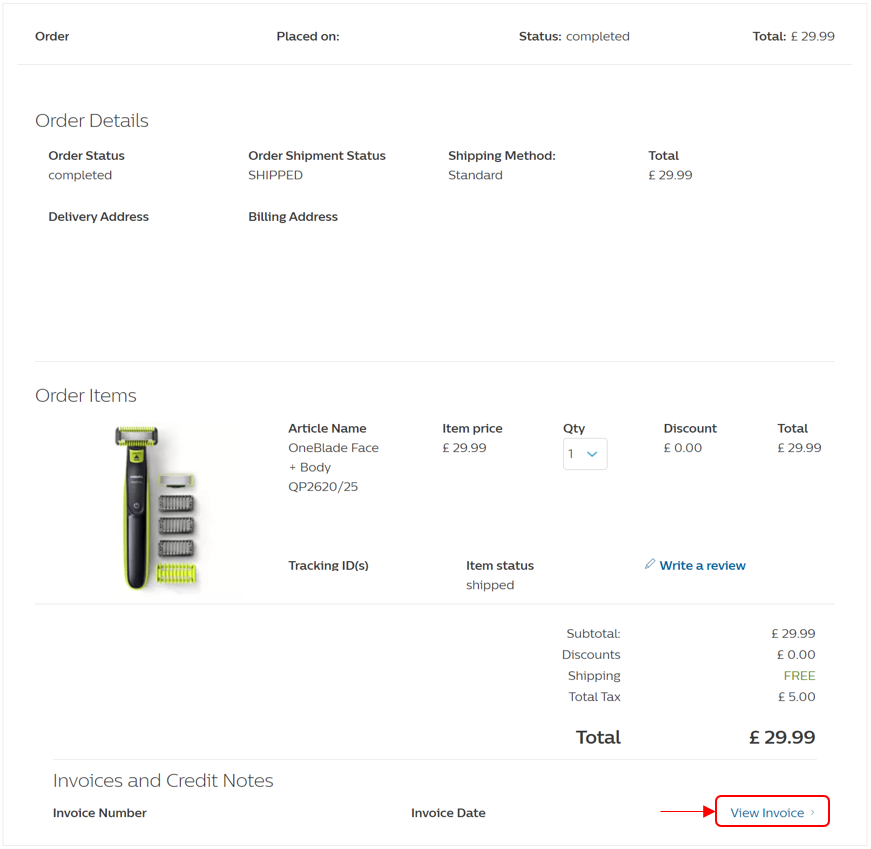Click the chevron arrow in the Qty box
The width and height of the screenshot is (871, 849).
[x=592, y=454]
